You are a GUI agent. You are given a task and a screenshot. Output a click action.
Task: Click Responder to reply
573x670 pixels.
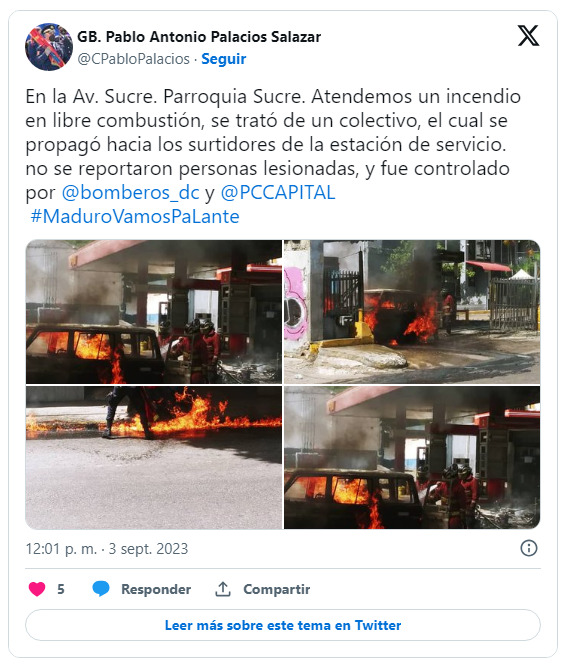click(156, 589)
